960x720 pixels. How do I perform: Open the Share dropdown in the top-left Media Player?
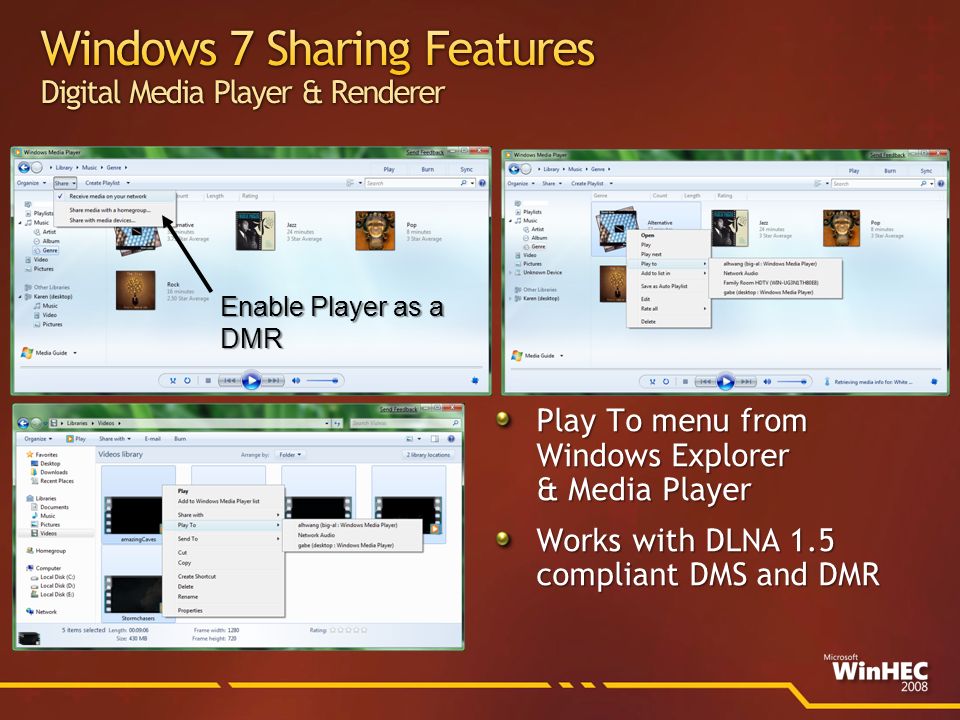(x=64, y=183)
